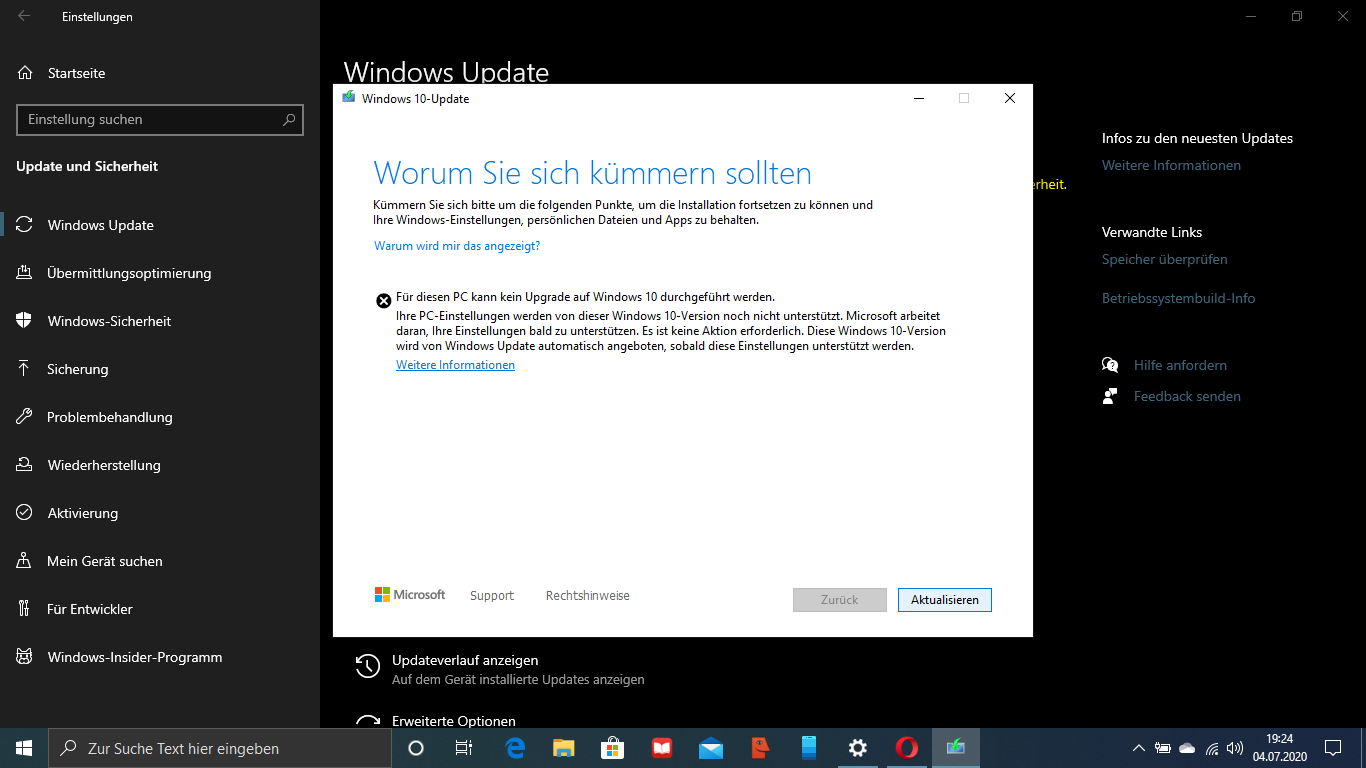Open File Explorer from taskbar

[564, 748]
